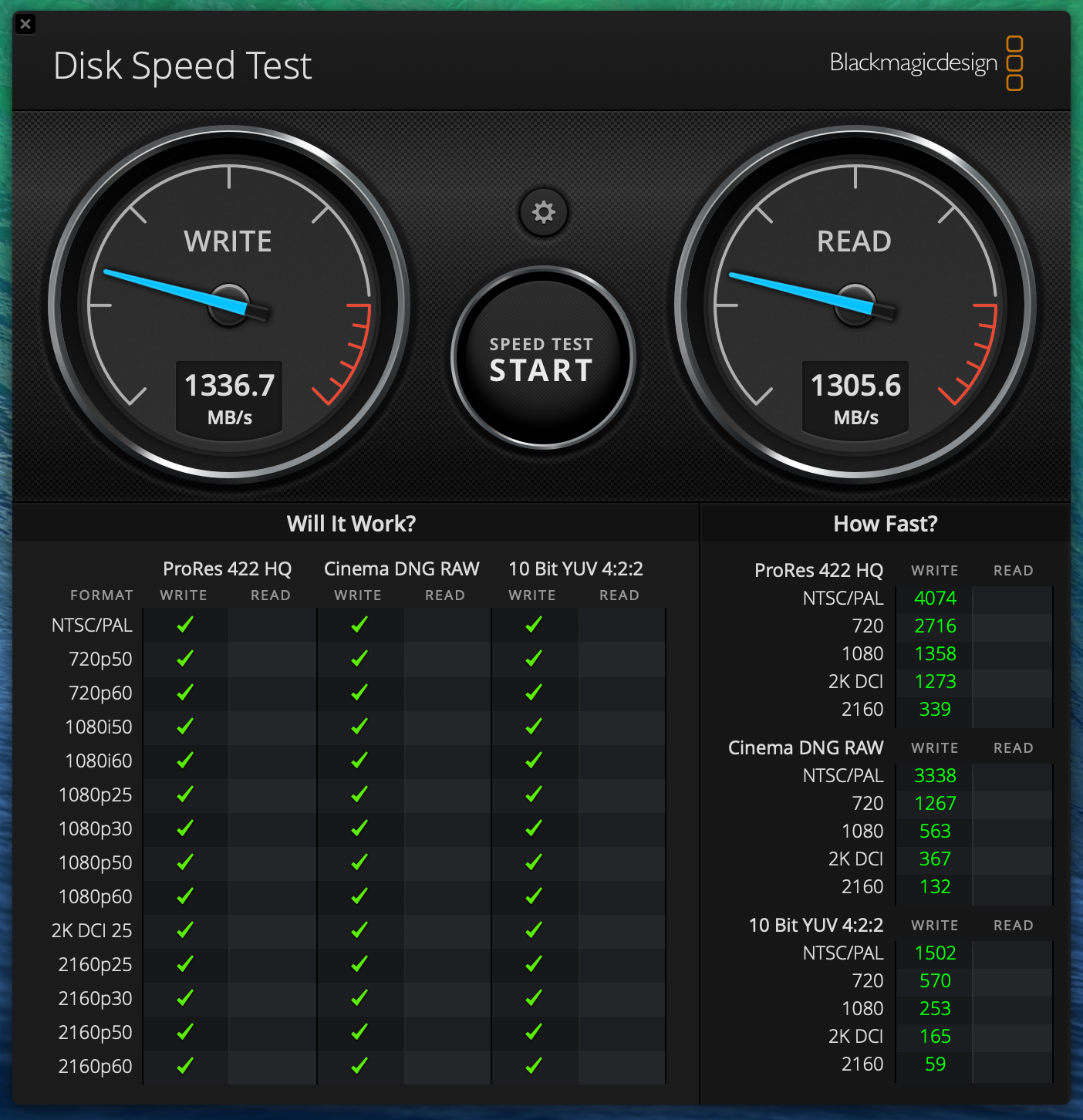
Task: Click Cinema DNG 720 write value 1267
Action: click(x=935, y=803)
